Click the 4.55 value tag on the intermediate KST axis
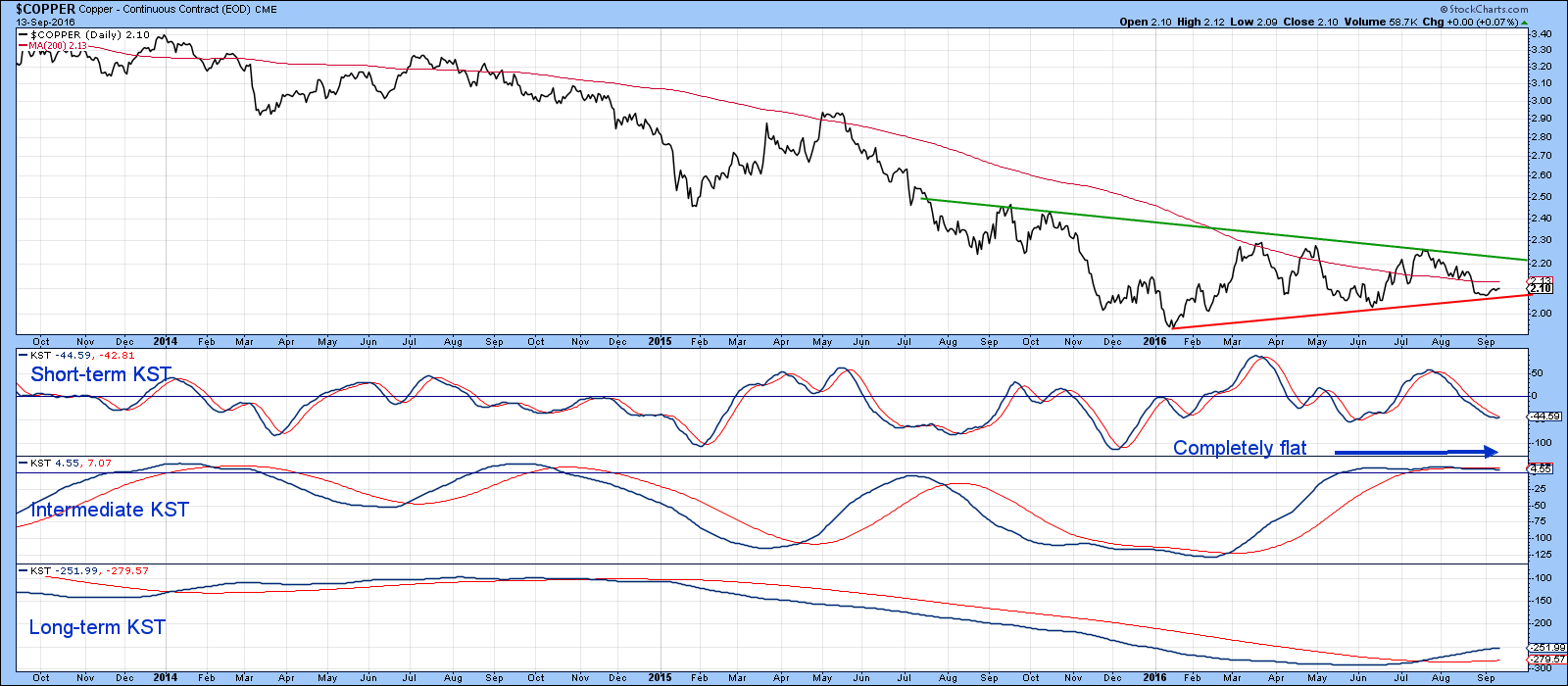This screenshot has height=686, width=1568. pos(1541,468)
